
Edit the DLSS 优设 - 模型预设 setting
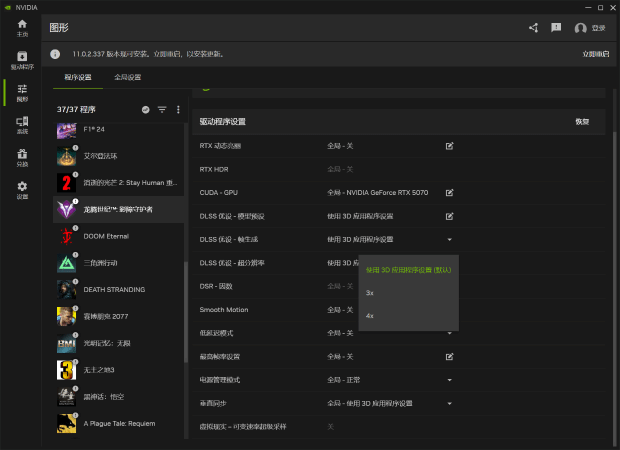click(450, 216)
